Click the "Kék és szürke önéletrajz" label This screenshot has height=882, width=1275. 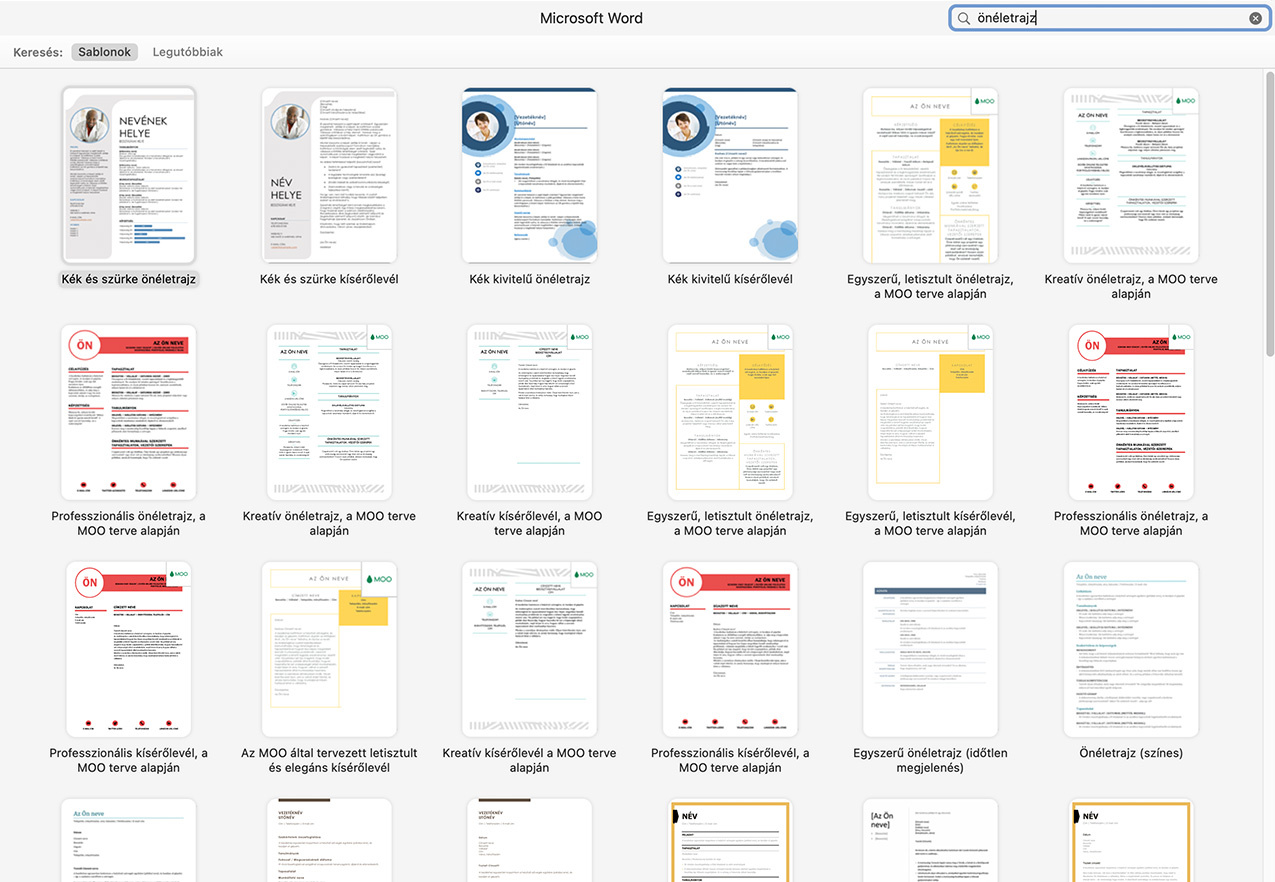[129, 279]
